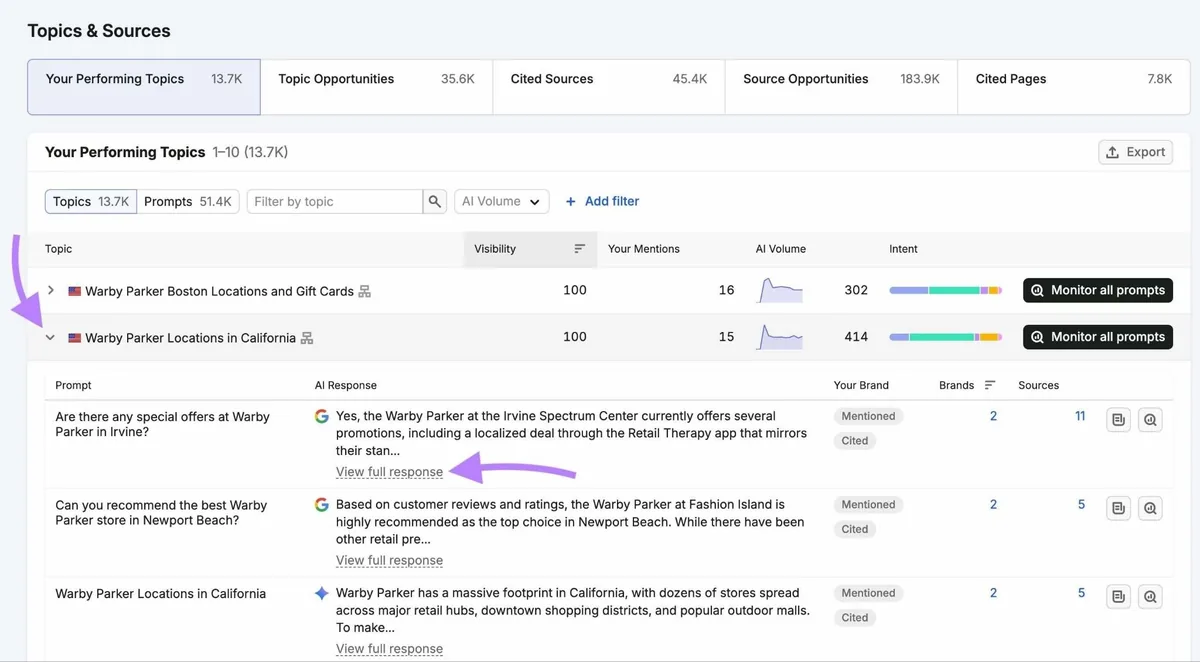Click AI Volume trend chart for Boston Locations topic
1200x662 pixels.
click(x=781, y=290)
